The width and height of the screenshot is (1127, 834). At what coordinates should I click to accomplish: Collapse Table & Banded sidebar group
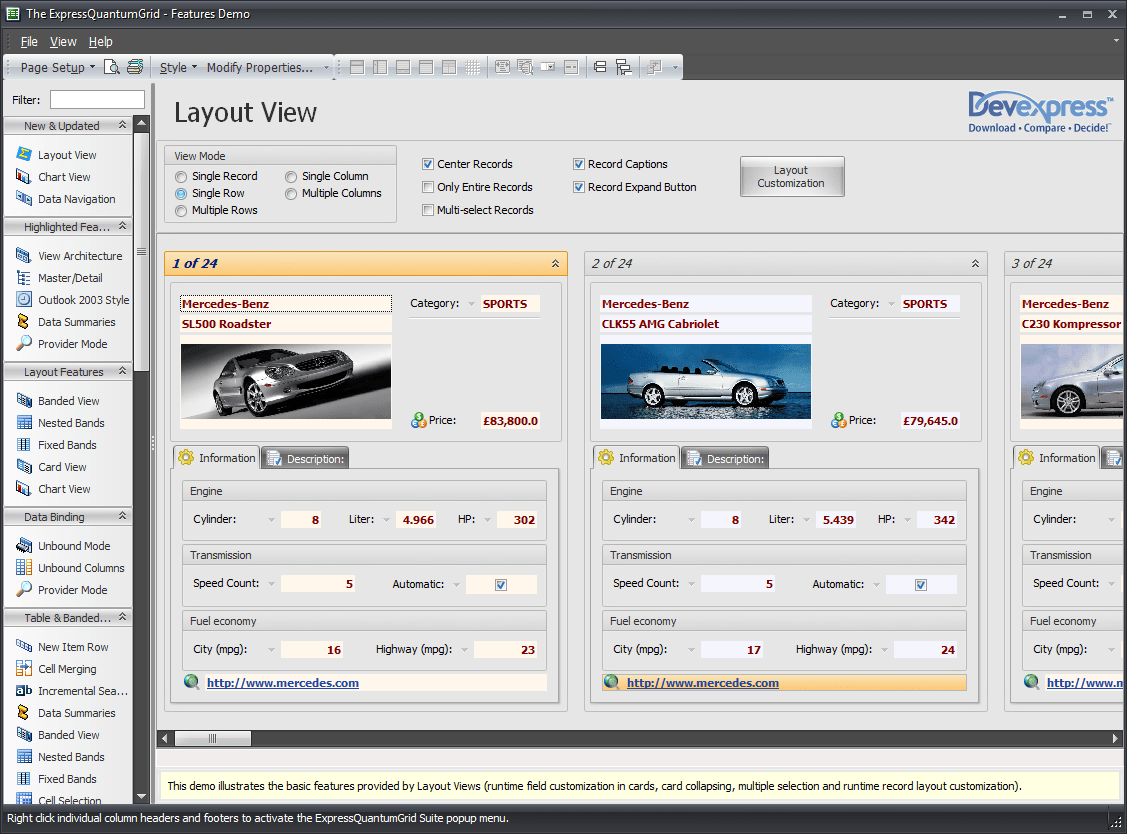[122, 617]
